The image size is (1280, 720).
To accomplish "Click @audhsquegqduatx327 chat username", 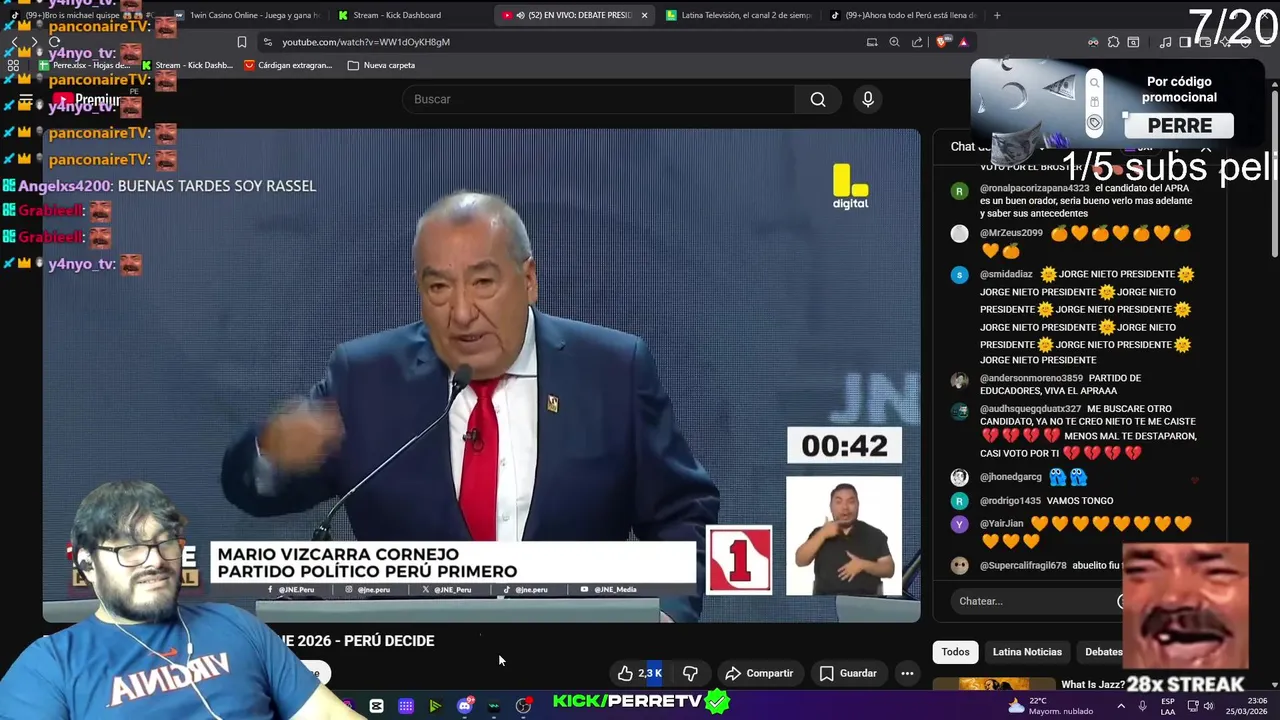I will [1030, 409].
